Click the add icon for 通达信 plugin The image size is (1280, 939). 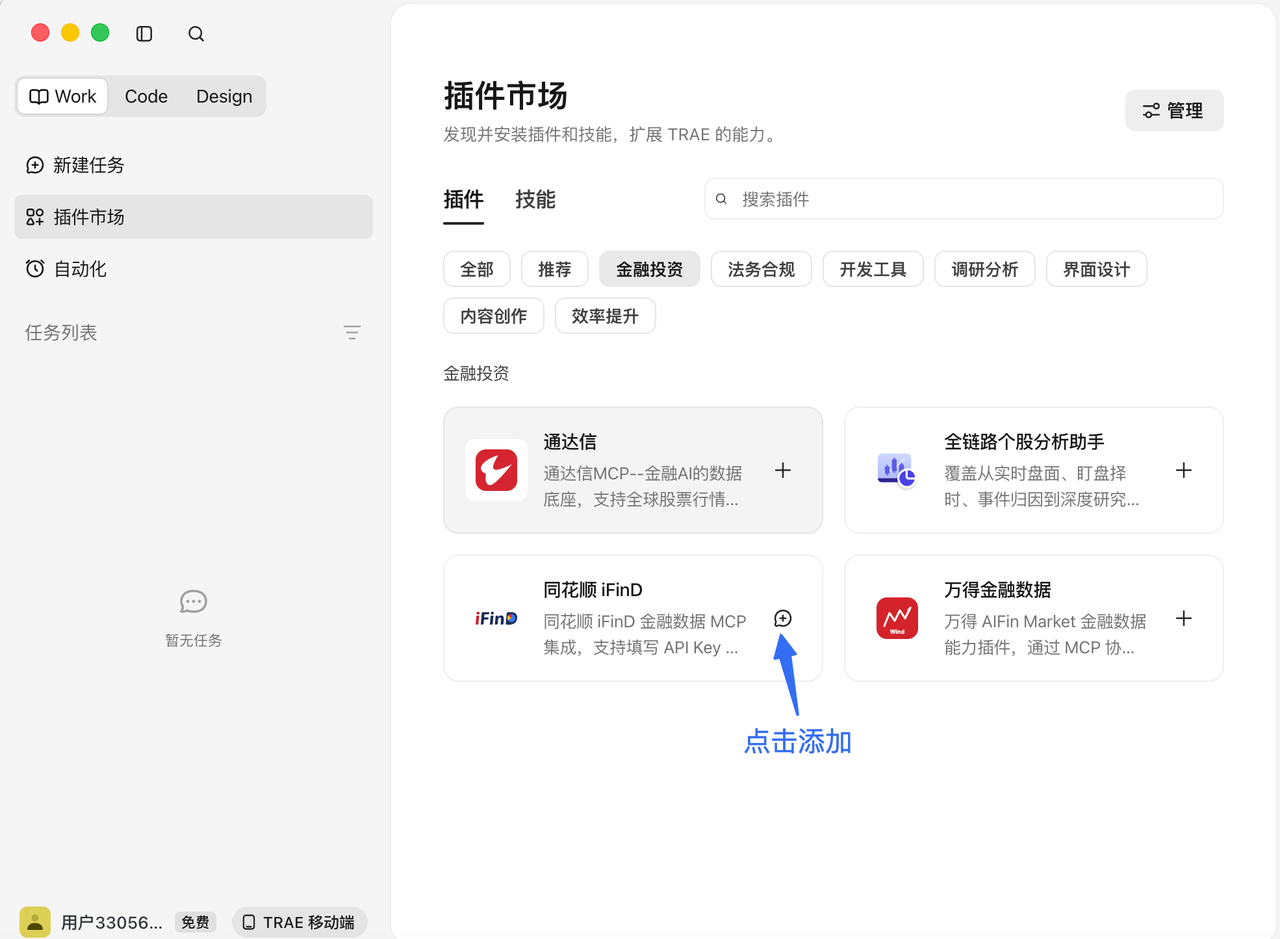[783, 470]
